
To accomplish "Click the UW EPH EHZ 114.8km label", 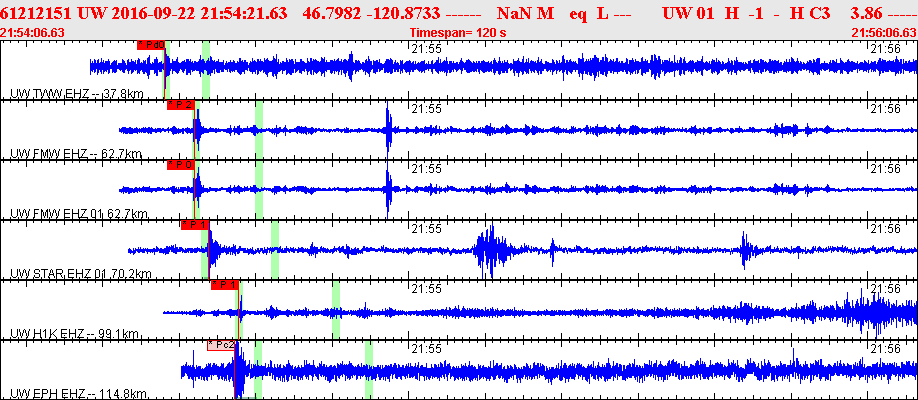I will (77, 393).
